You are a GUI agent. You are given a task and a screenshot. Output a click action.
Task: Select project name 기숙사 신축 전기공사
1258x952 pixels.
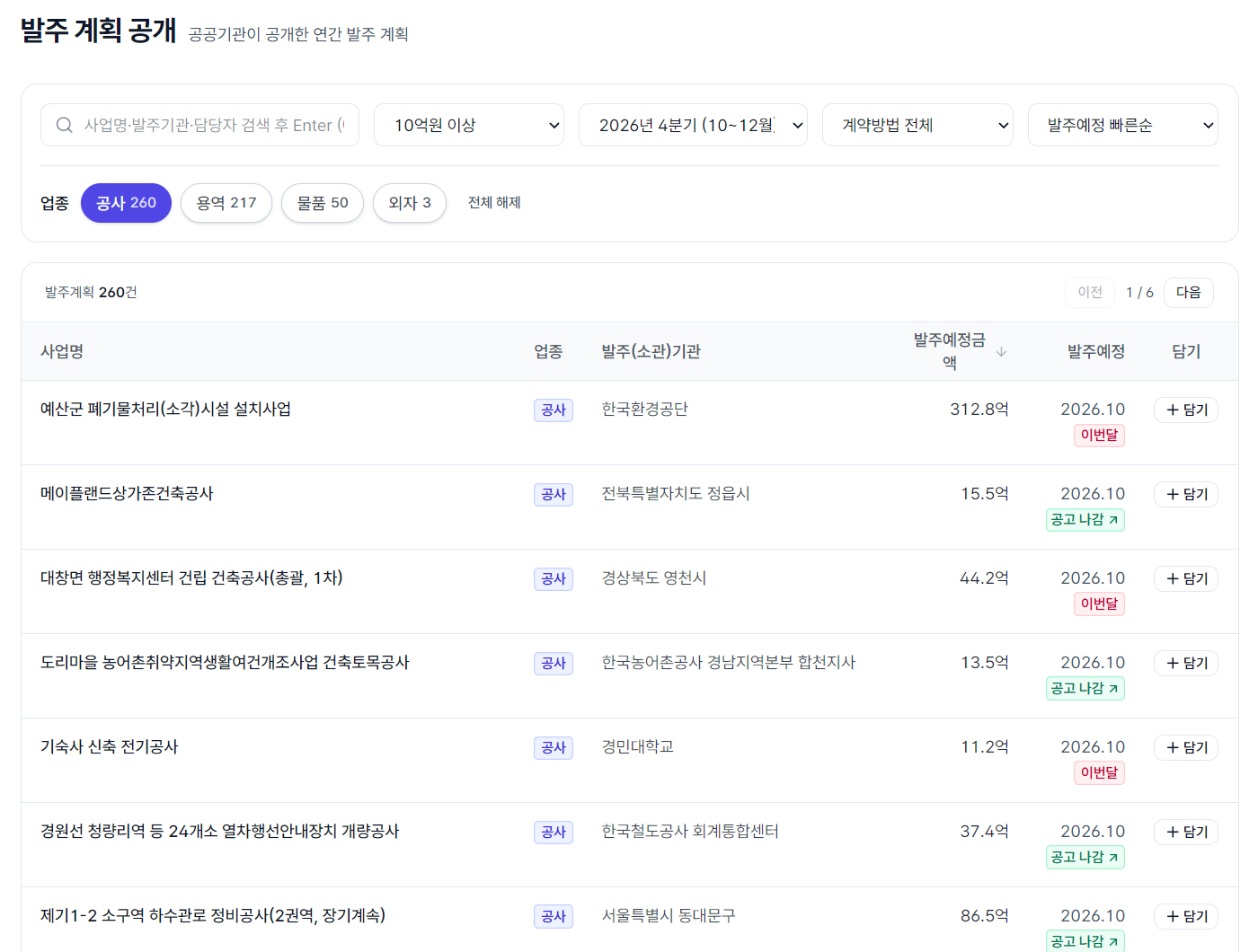pos(110,747)
